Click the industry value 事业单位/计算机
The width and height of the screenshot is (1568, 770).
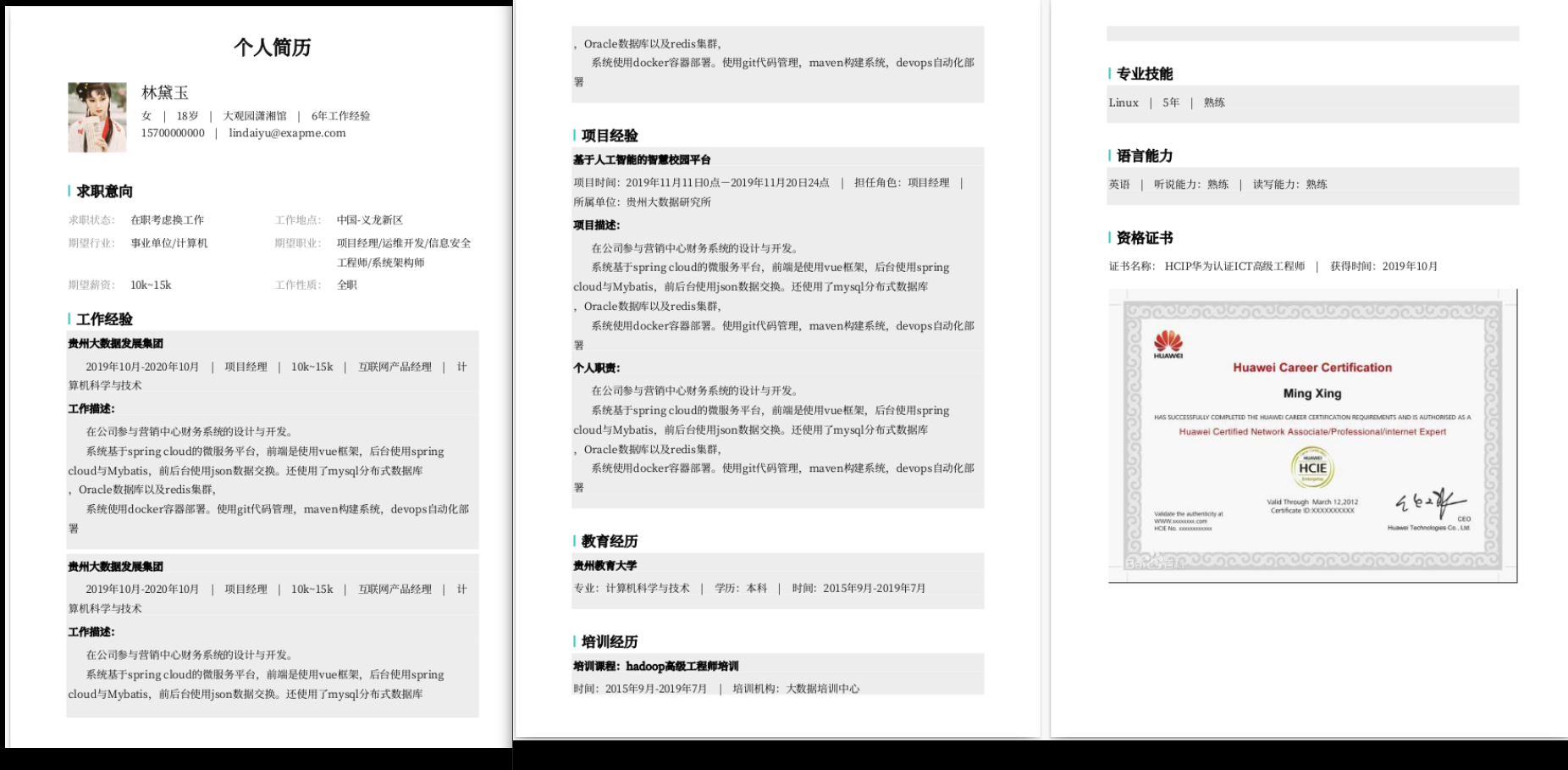coord(168,243)
